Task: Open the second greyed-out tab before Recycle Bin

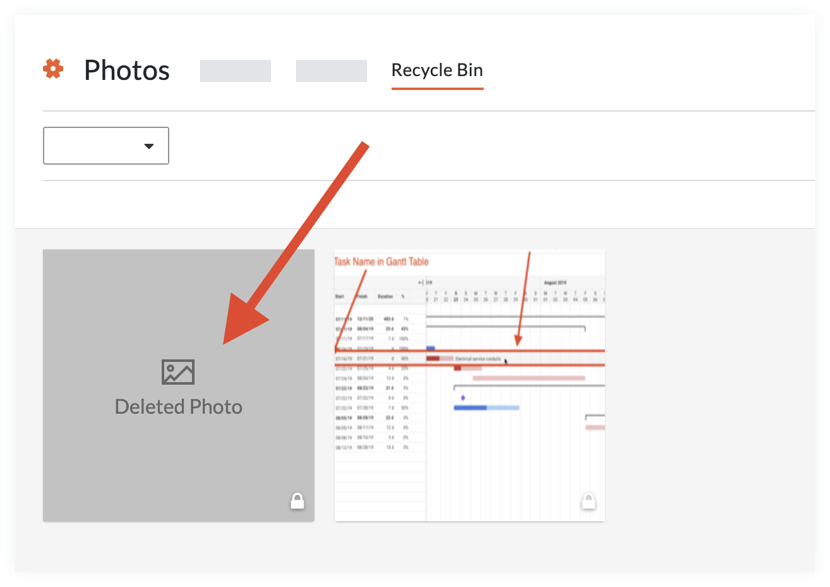Action: pos(330,70)
